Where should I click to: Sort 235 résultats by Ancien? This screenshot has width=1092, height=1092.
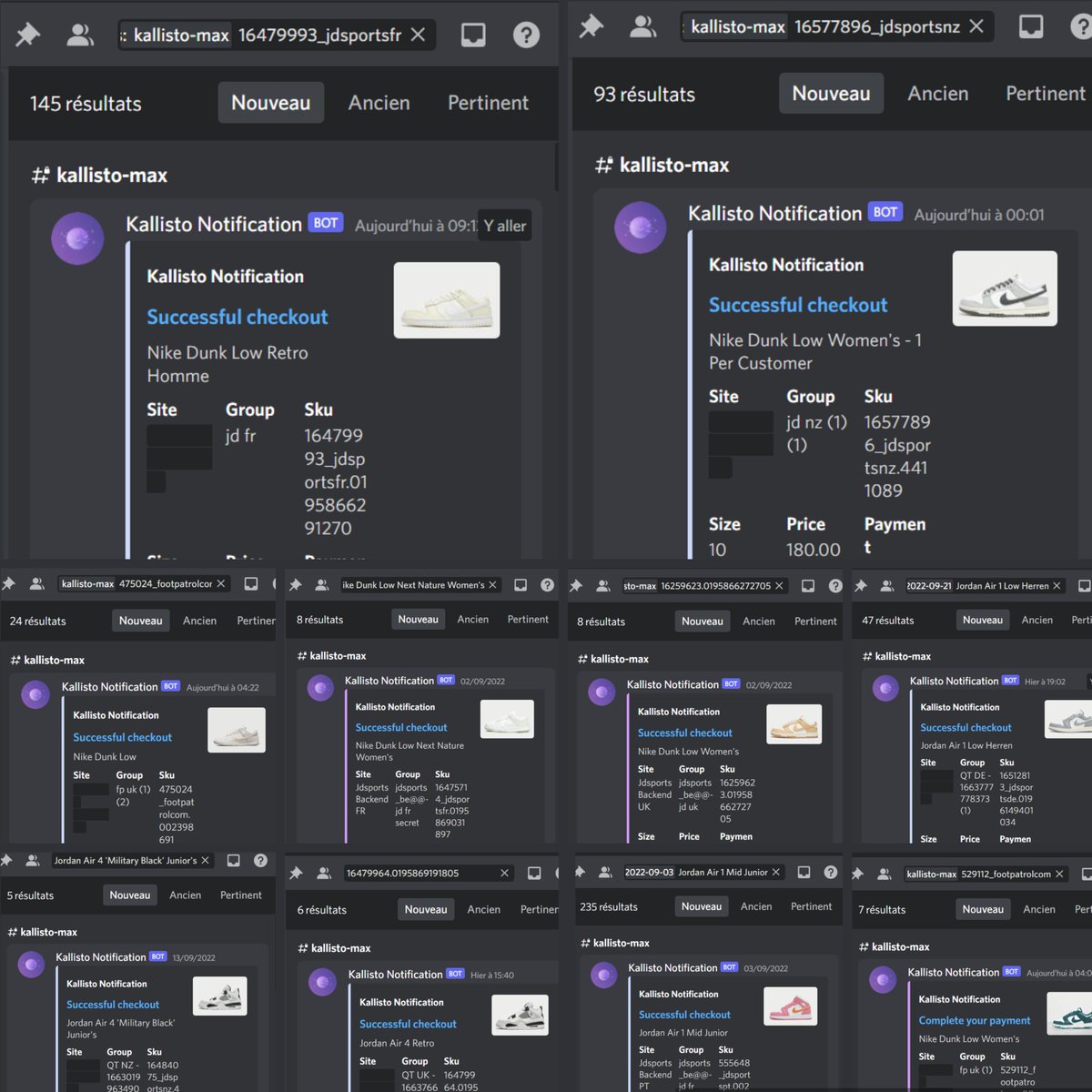pyautogui.click(x=758, y=906)
